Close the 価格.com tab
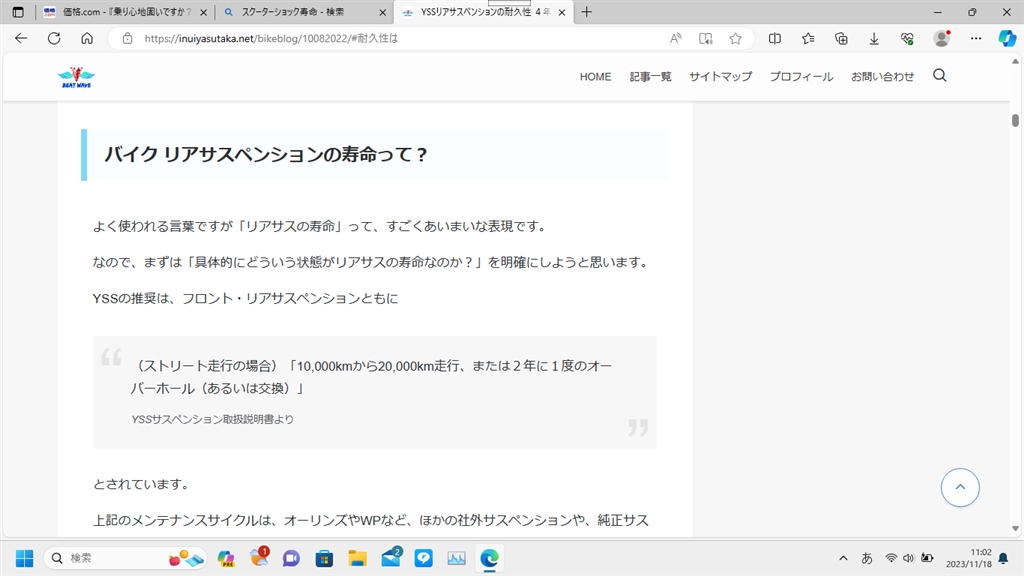Screen dimensions: 1024x576 coord(203,12)
